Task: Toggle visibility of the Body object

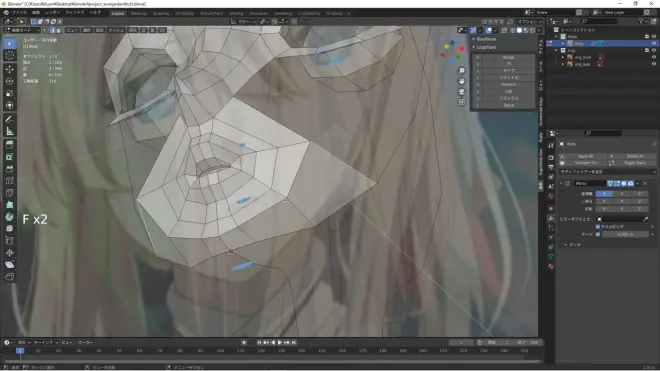Action: [654, 43]
